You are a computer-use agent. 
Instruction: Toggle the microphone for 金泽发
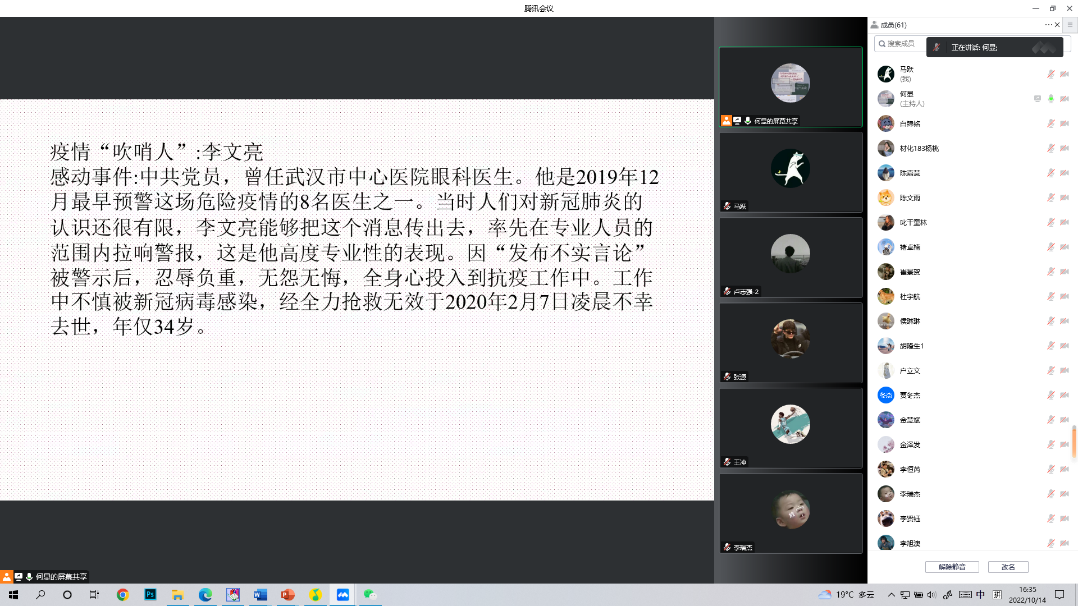pos(1050,444)
